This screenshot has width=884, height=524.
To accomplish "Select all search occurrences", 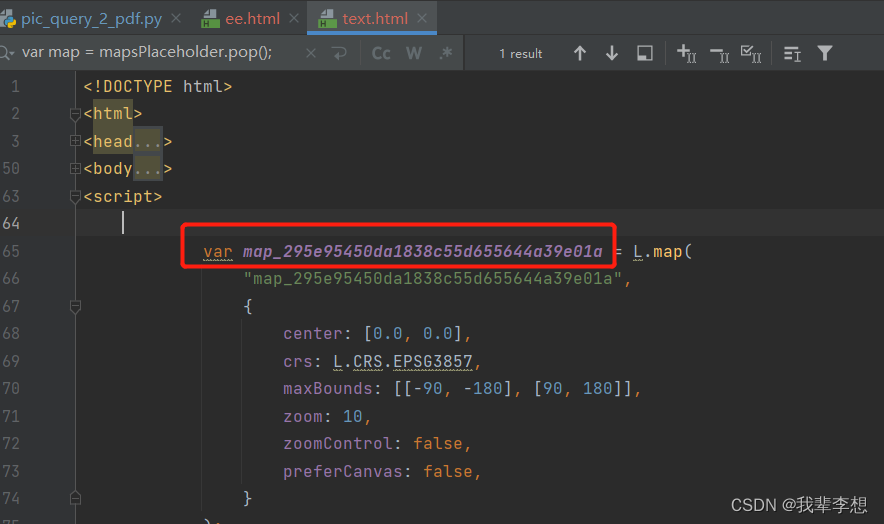I will click(x=751, y=54).
